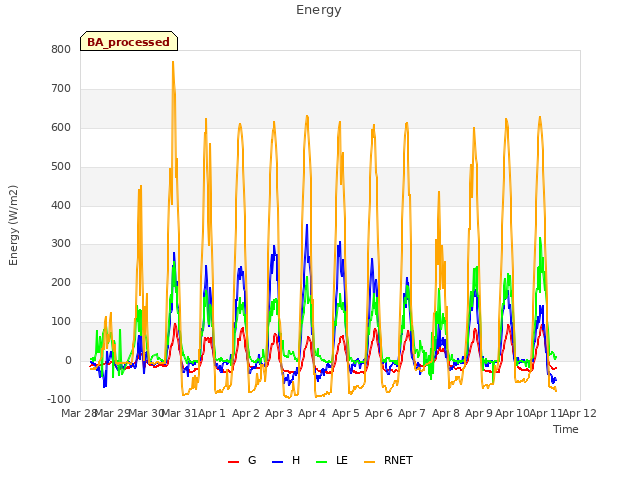Click the 500 y-axis tick value

click(x=61, y=167)
